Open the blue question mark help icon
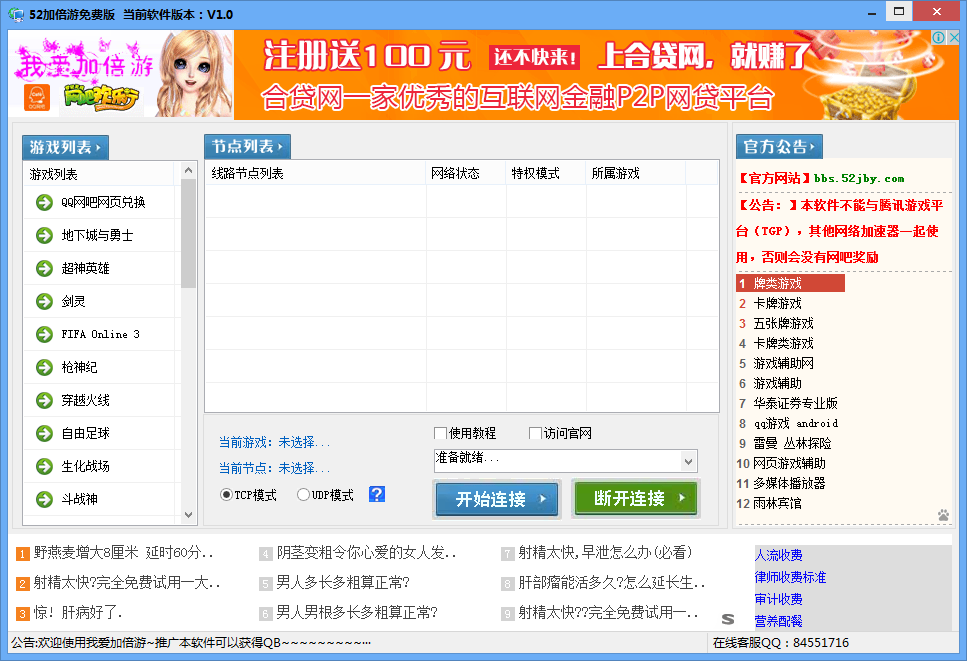967x661 pixels. (x=377, y=494)
